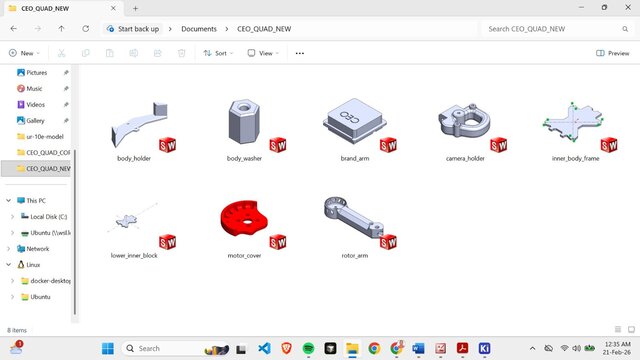The width and height of the screenshot is (640, 360).
Task: Open Adobe Acrobat from taskbar
Action: point(462,349)
